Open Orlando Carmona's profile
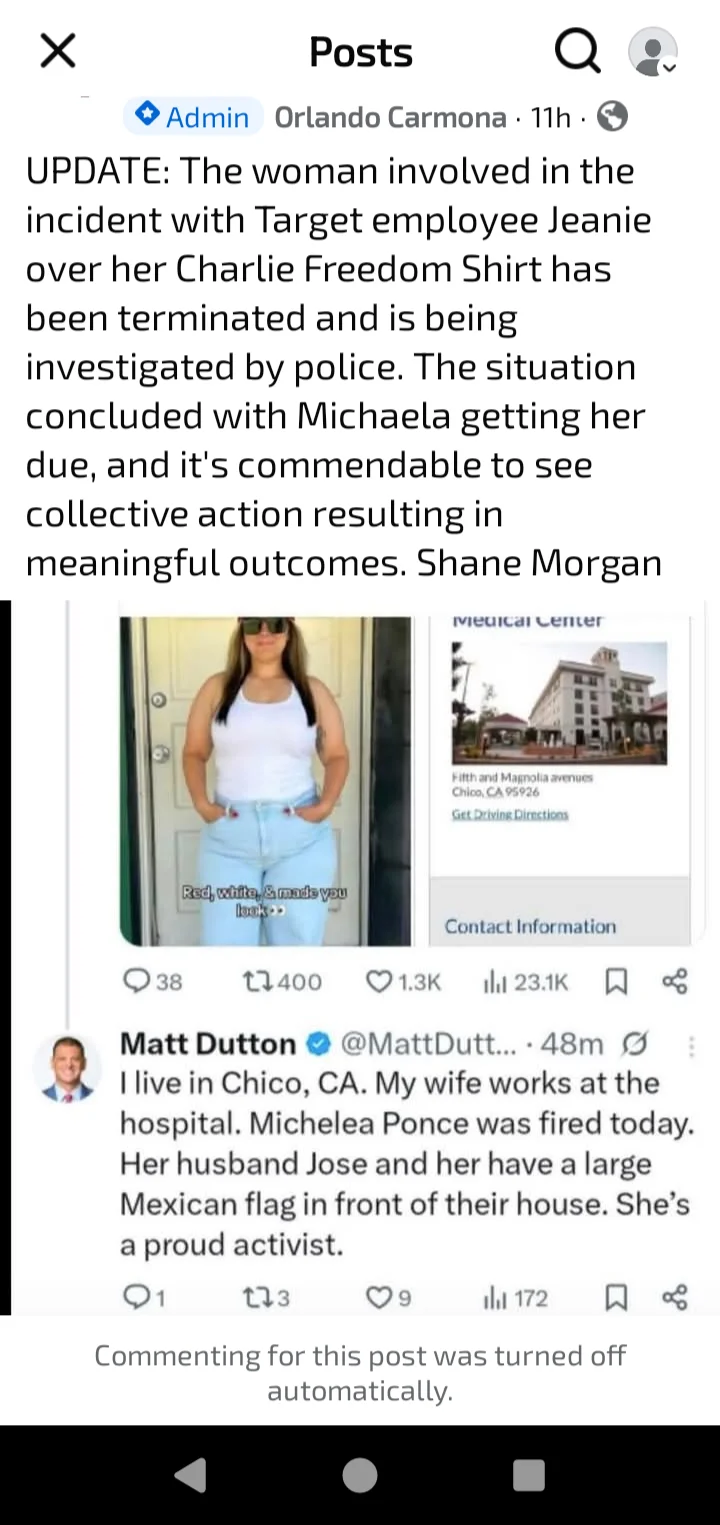Screen dimensions: 720x1525 click(x=390, y=118)
